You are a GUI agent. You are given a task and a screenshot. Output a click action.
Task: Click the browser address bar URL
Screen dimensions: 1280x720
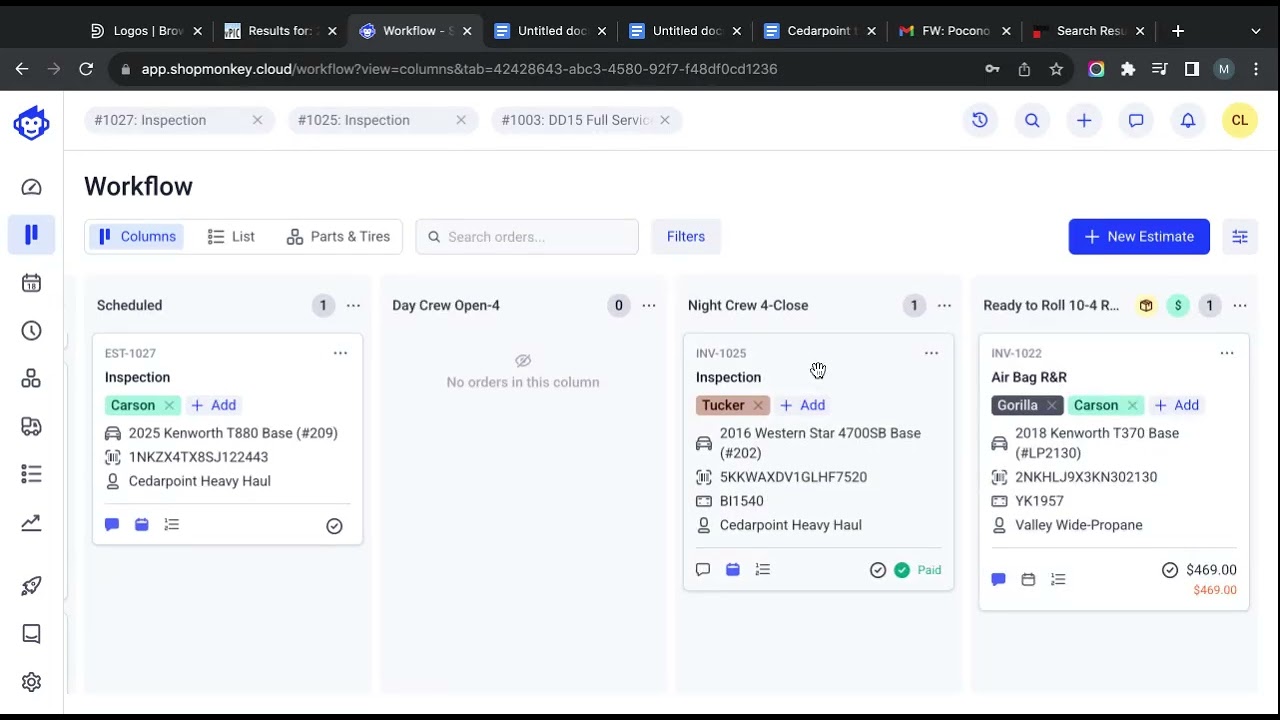[459, 69]
